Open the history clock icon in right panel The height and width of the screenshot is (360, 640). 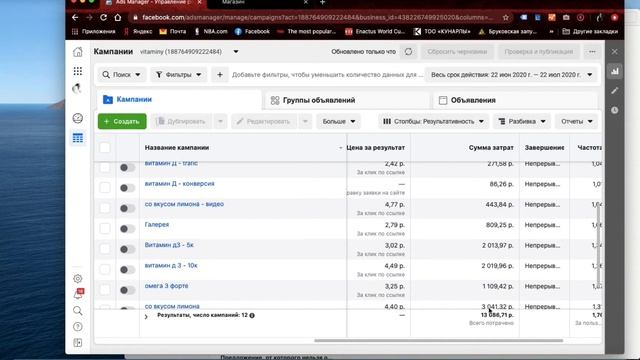[615, 110]
